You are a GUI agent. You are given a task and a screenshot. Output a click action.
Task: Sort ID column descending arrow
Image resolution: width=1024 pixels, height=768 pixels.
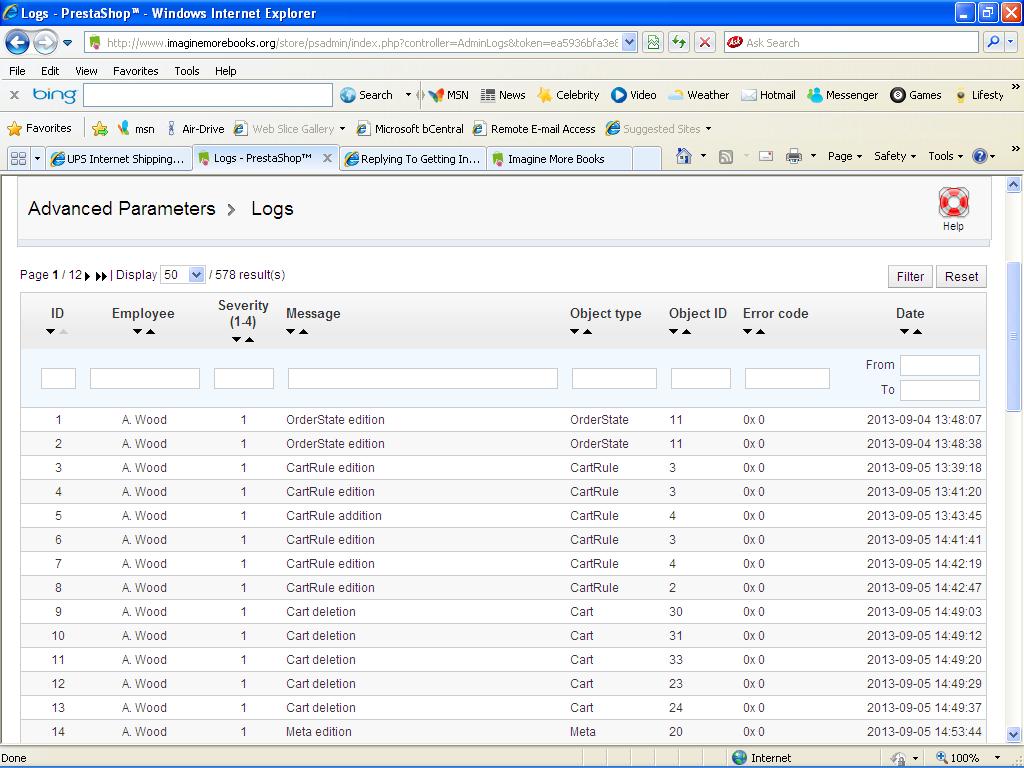51,332
